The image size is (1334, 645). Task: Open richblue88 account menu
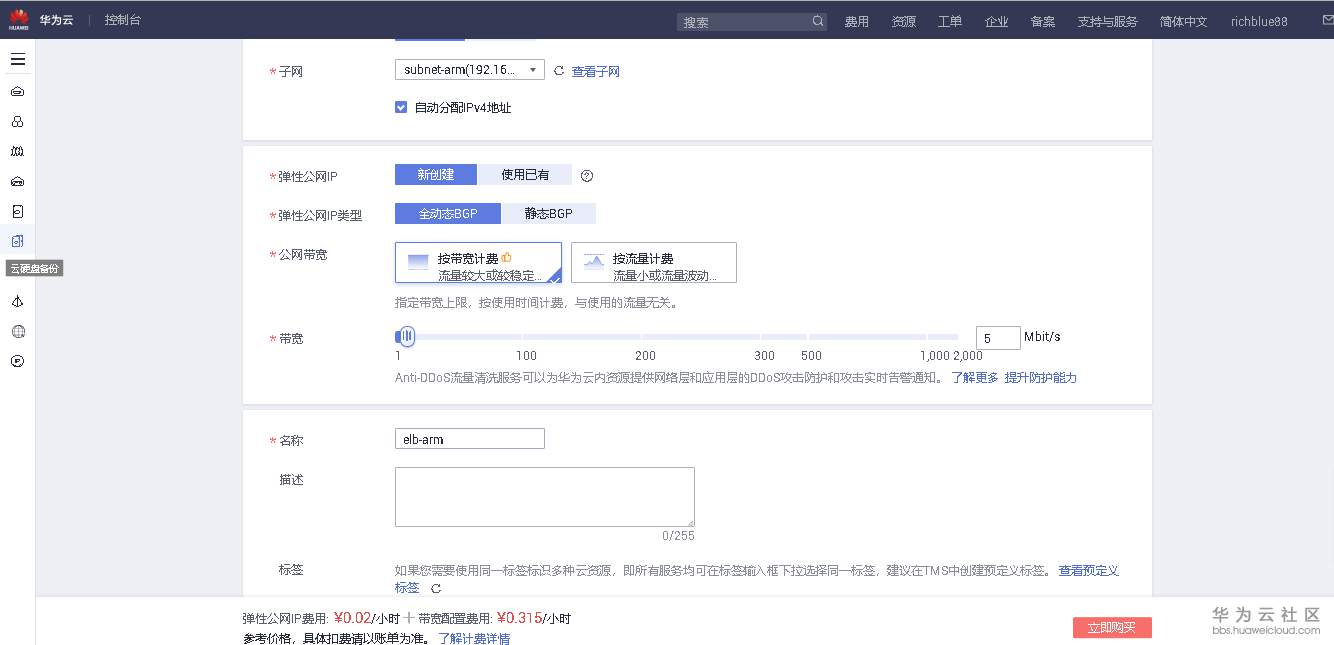(x=1259, y=21)
